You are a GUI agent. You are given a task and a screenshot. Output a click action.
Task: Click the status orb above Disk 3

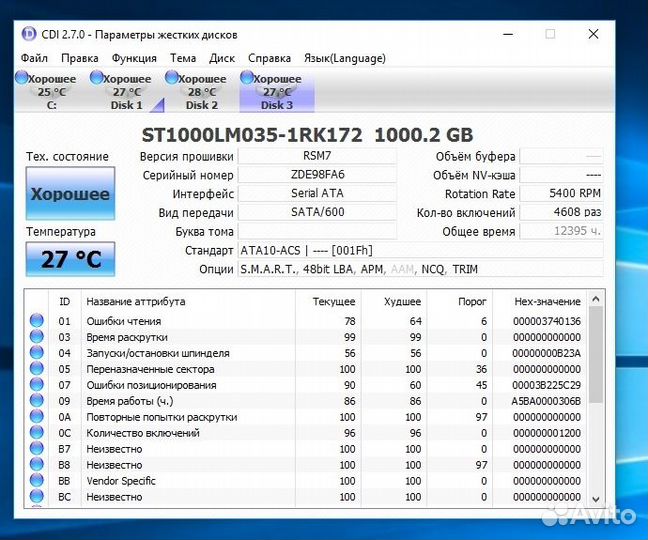click(x=247, y=77)
